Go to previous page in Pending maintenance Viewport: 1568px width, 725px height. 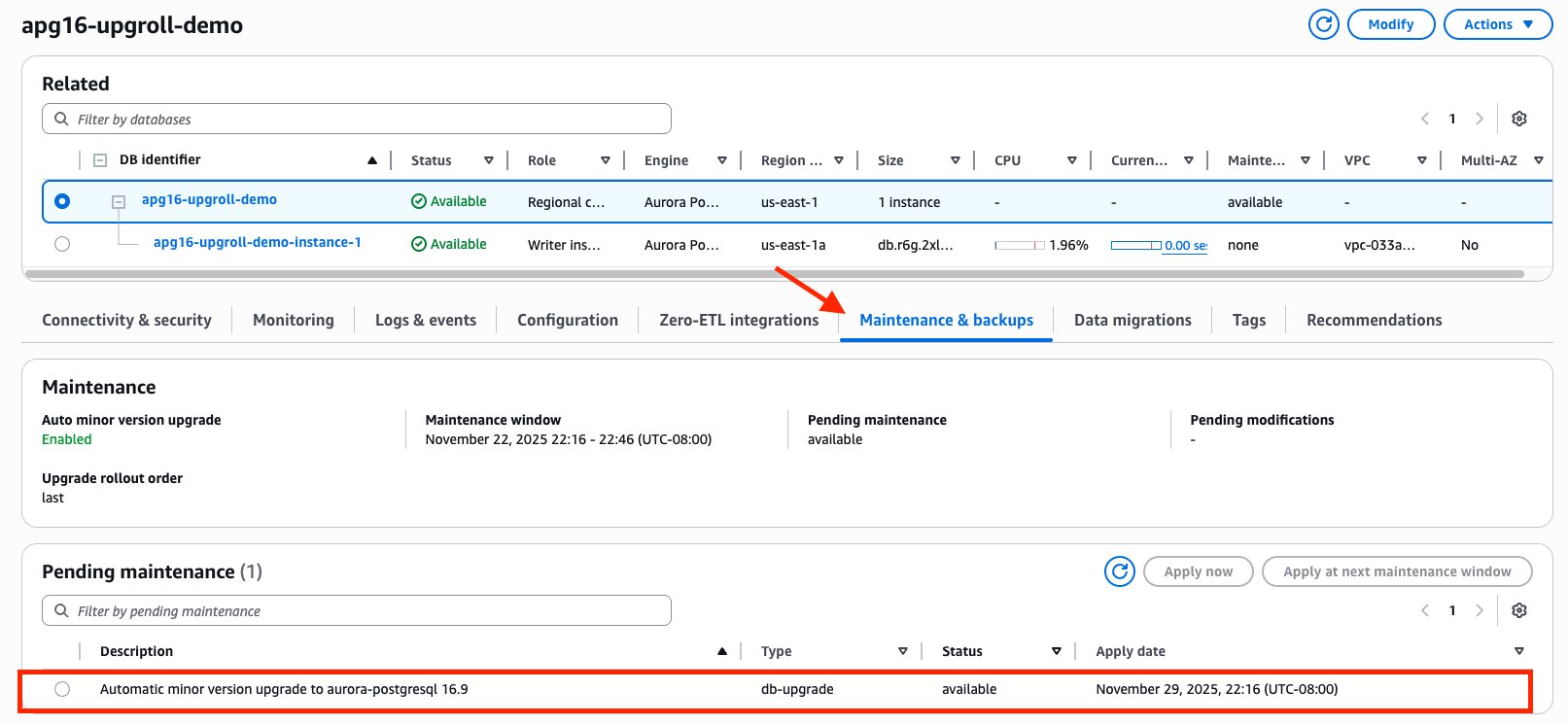coord(1425,610)
